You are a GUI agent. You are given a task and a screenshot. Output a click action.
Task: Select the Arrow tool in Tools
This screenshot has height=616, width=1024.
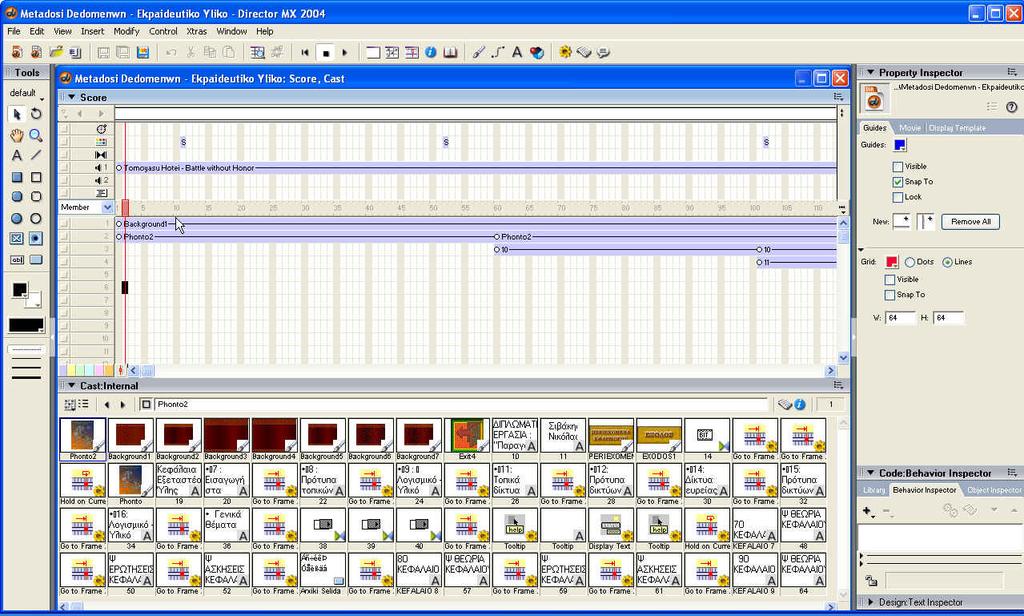(x=17, y=114)
